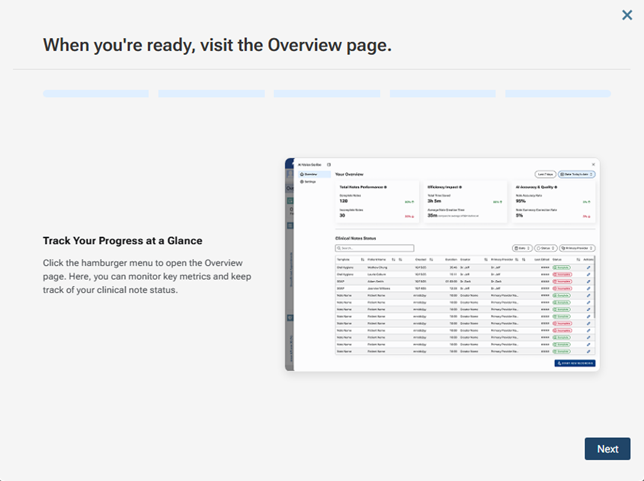Click the edit pencil icon in the last table row
644x481 pixels.
pos(590,352)
